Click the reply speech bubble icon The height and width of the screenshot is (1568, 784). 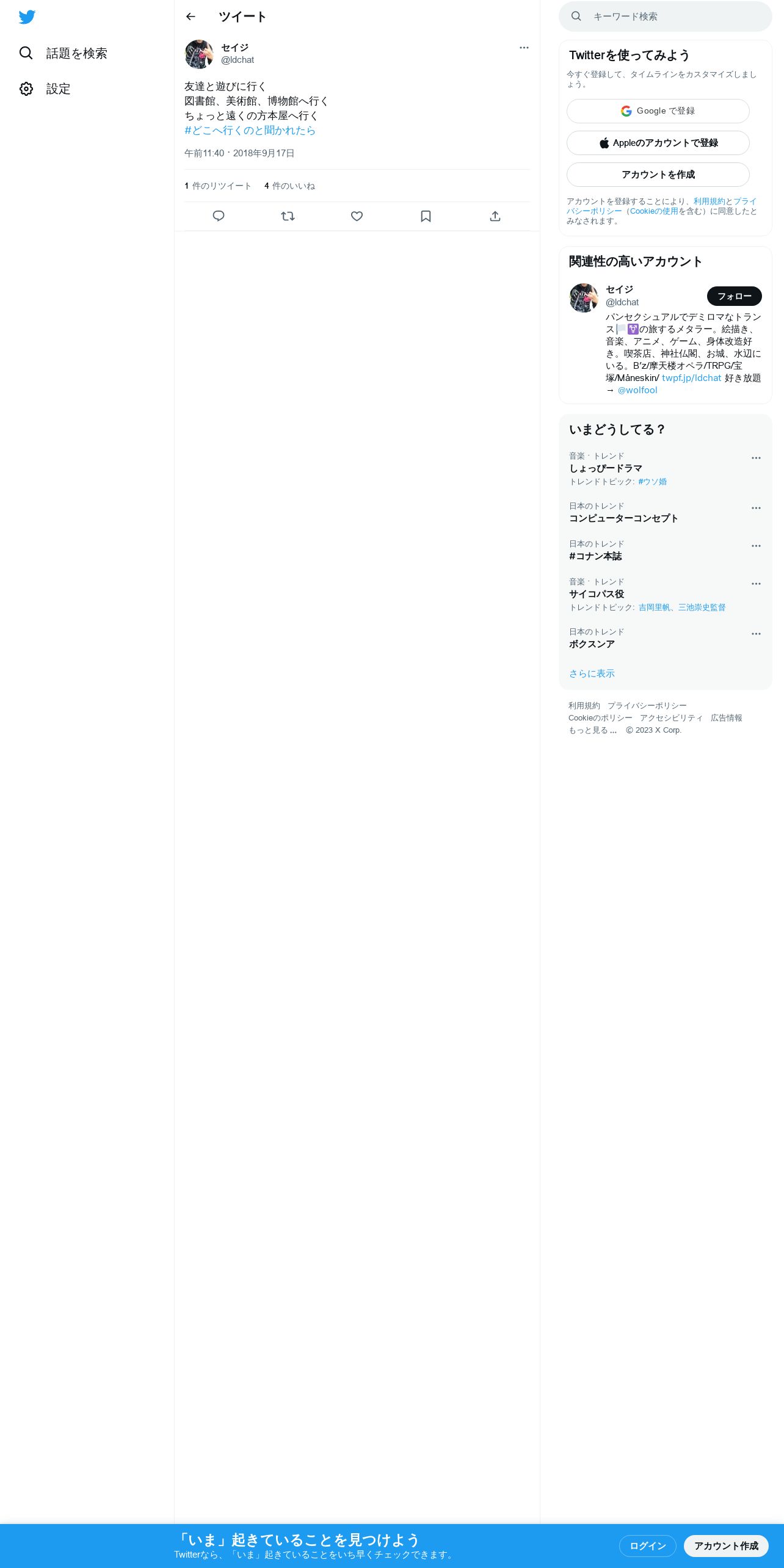tap(219, 216)
